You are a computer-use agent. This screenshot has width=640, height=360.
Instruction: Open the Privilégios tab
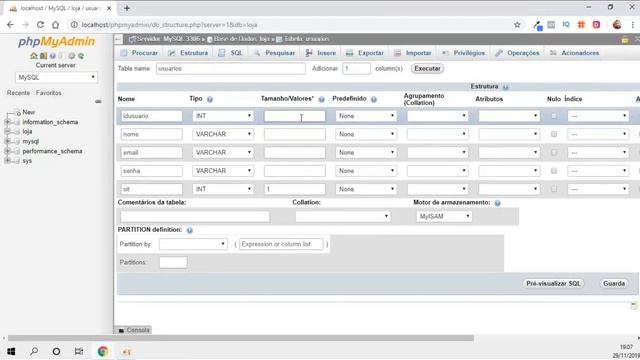coord(463,53)
